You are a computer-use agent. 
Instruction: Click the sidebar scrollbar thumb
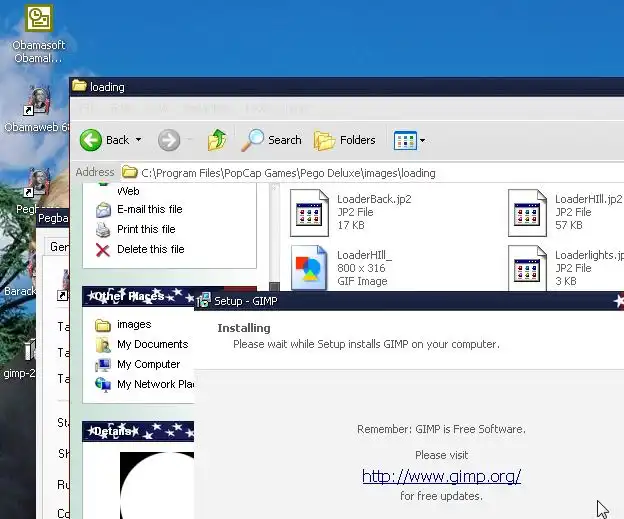(x=274, y=286)
